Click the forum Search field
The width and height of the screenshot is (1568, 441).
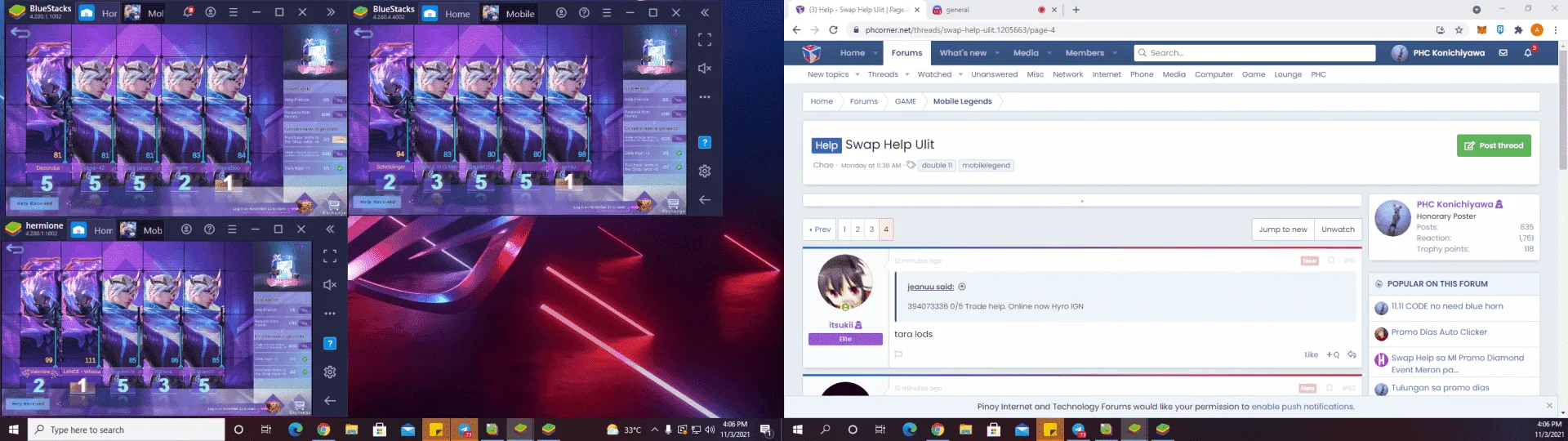tap(1254, 53)
